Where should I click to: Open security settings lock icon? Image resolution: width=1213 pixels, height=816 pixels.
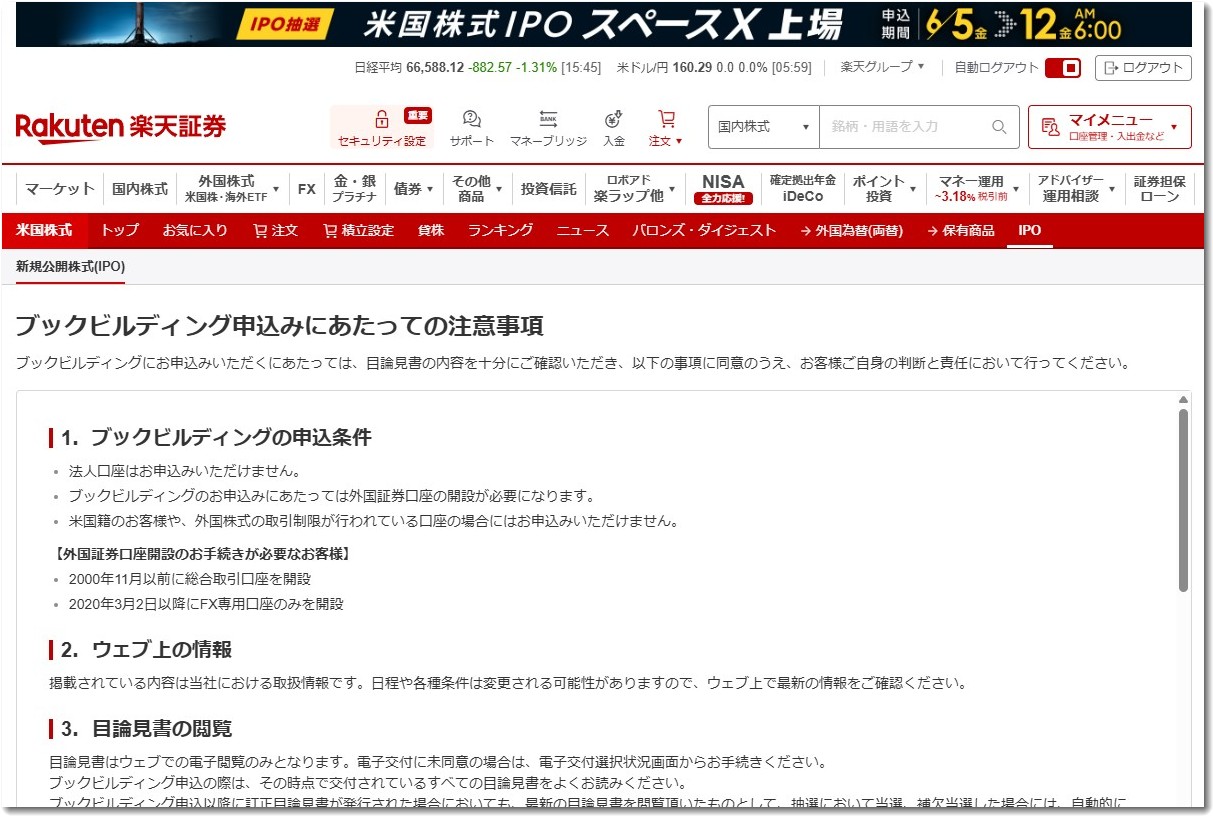(381, 119)
